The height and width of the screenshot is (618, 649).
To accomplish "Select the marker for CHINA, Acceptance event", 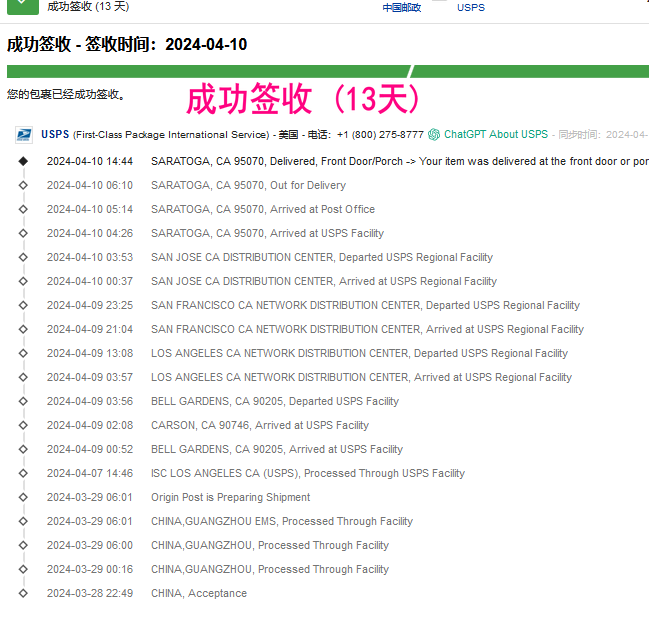I will click(23, 593).
